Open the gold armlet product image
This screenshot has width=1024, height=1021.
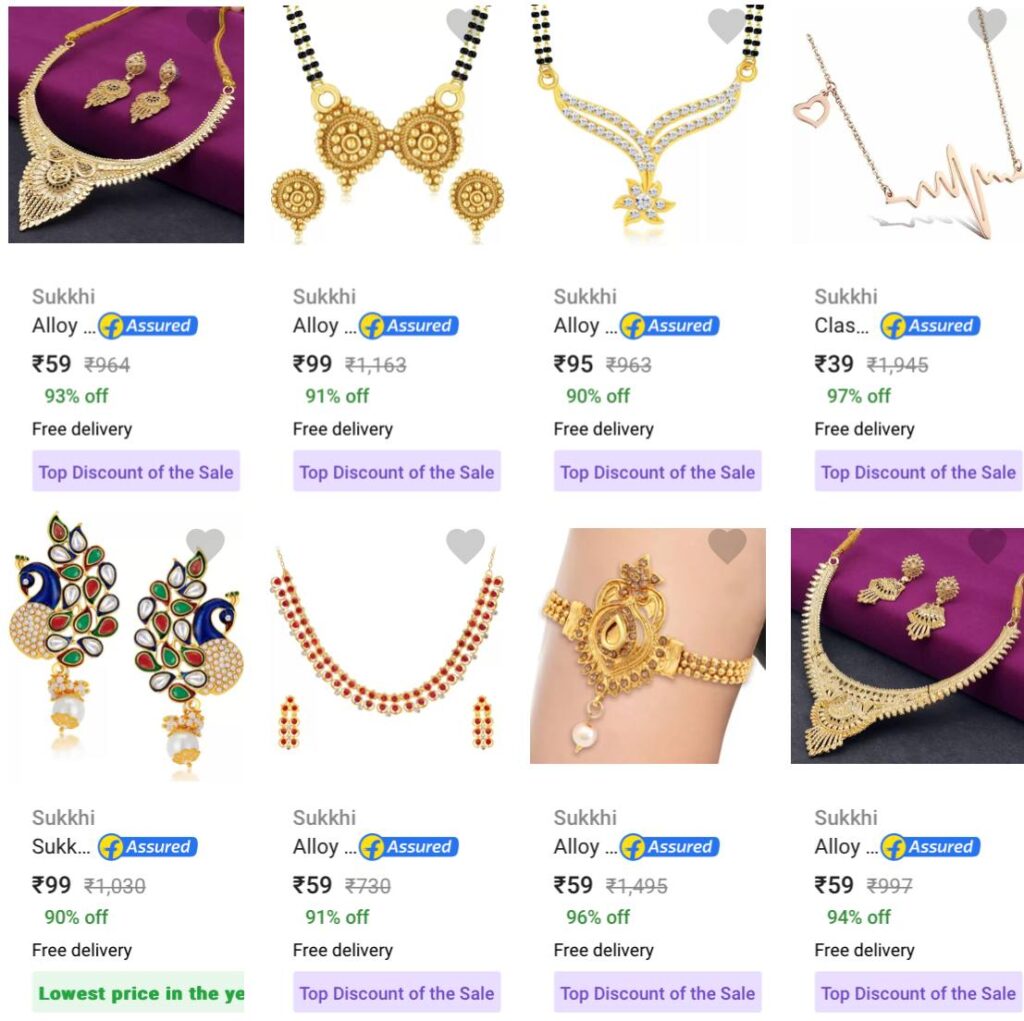pos(648,645)
